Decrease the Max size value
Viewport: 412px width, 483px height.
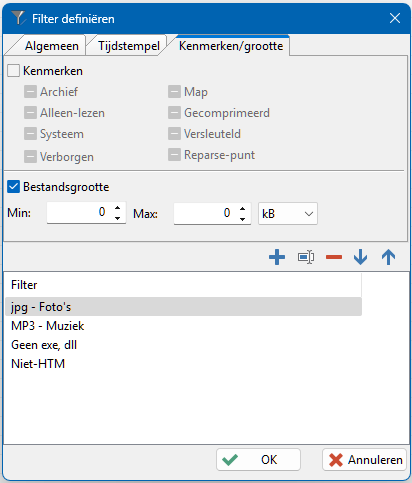click(242, 219)
